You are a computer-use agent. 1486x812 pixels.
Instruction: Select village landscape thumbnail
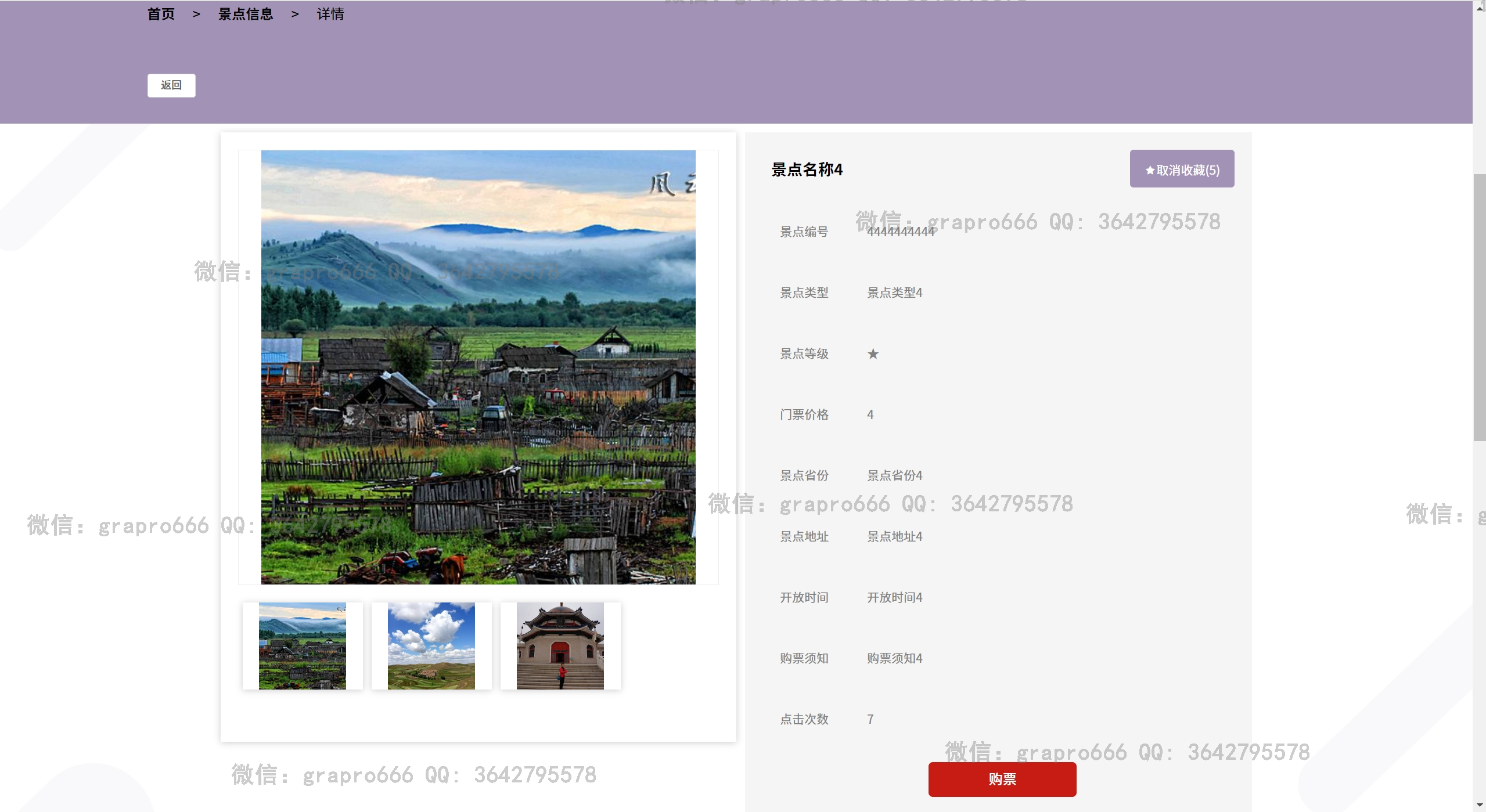point(302,645)
